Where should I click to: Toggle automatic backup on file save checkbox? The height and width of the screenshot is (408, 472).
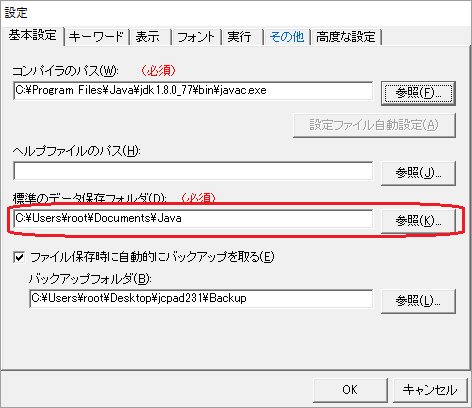pos(19,257)
